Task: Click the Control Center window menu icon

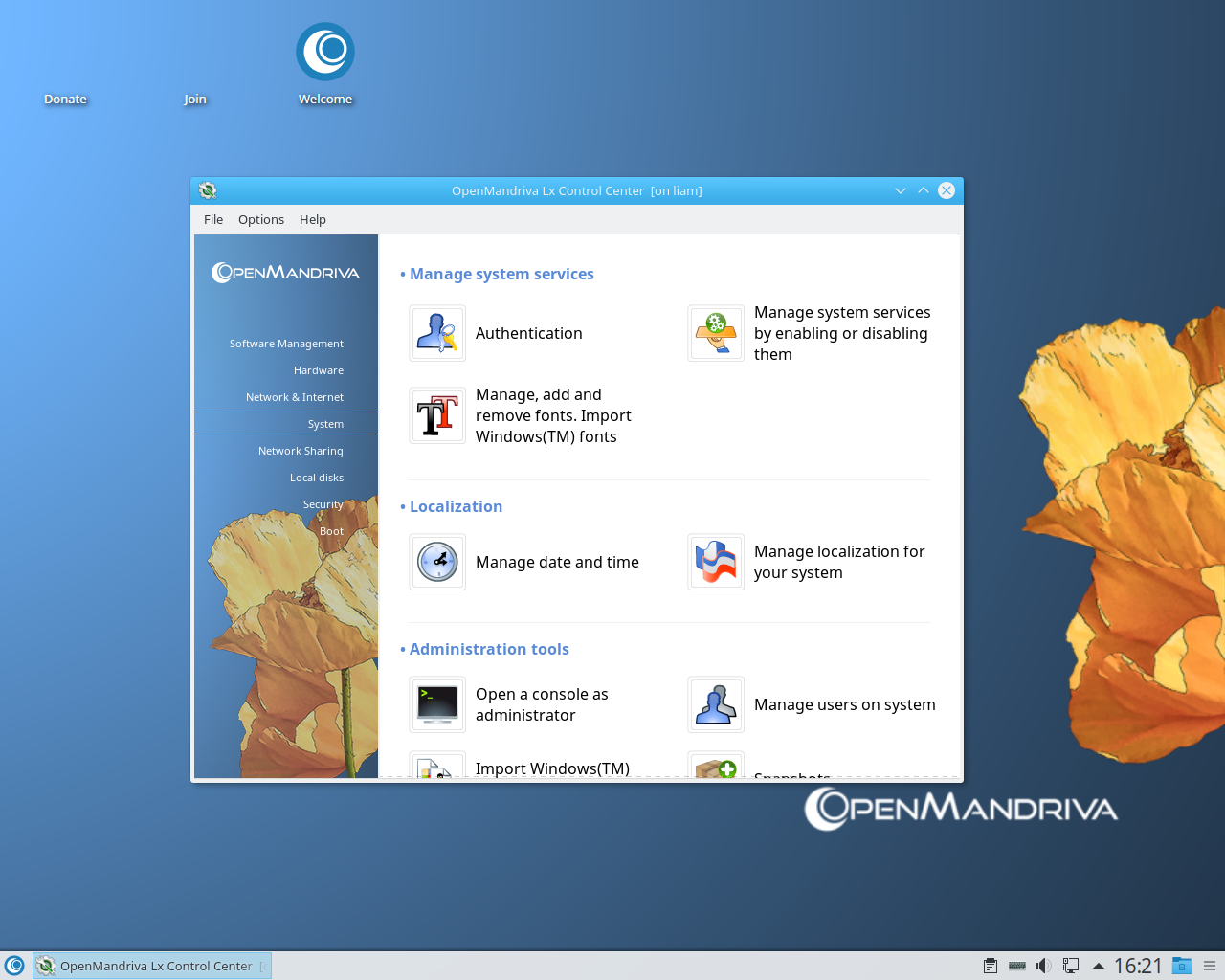Action: point(208,190)
